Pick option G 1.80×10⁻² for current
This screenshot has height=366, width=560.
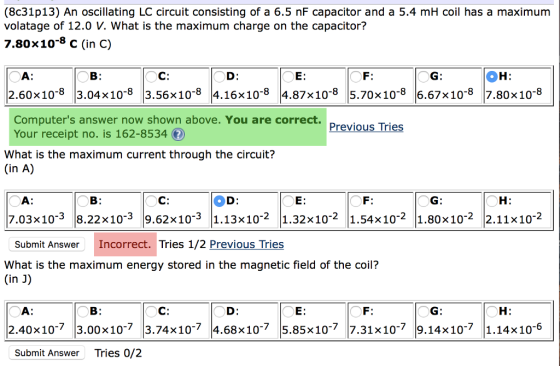click(423, 201)
